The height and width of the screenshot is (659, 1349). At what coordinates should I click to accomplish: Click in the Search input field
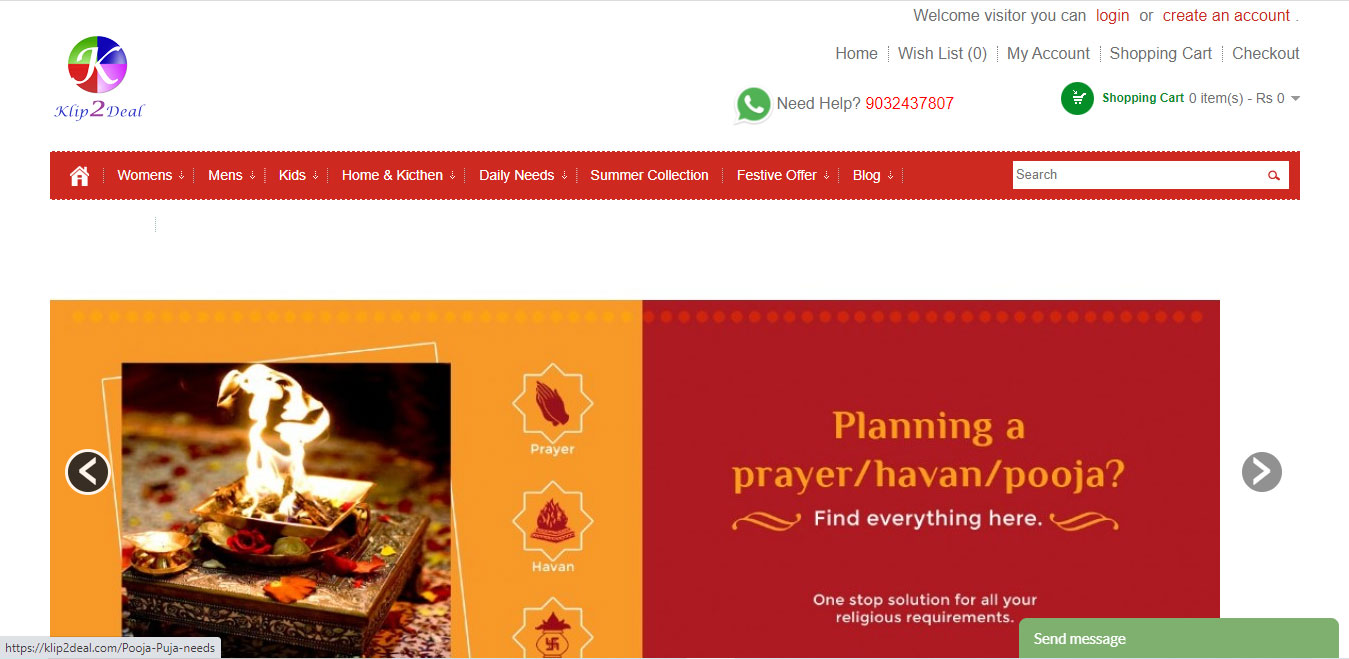click(x=1138, y=175)
